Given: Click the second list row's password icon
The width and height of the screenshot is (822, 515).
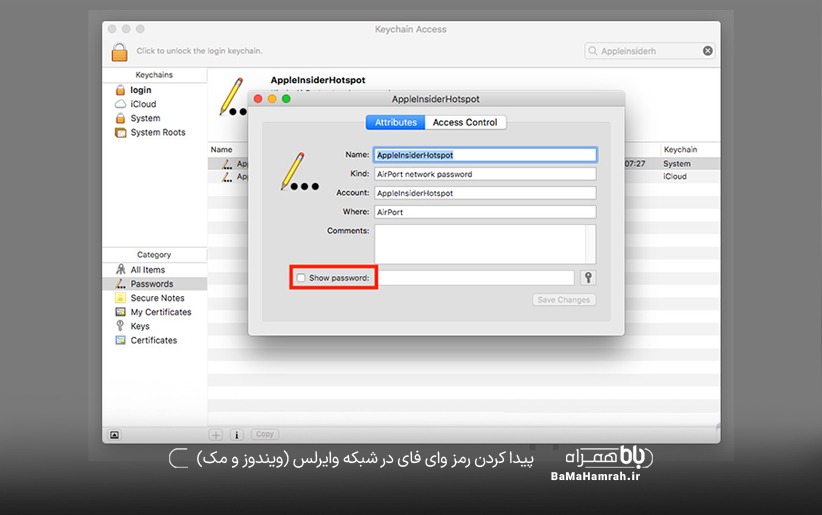Looking at the screenshot, I should pyautogui.click(x=226, y=177).
